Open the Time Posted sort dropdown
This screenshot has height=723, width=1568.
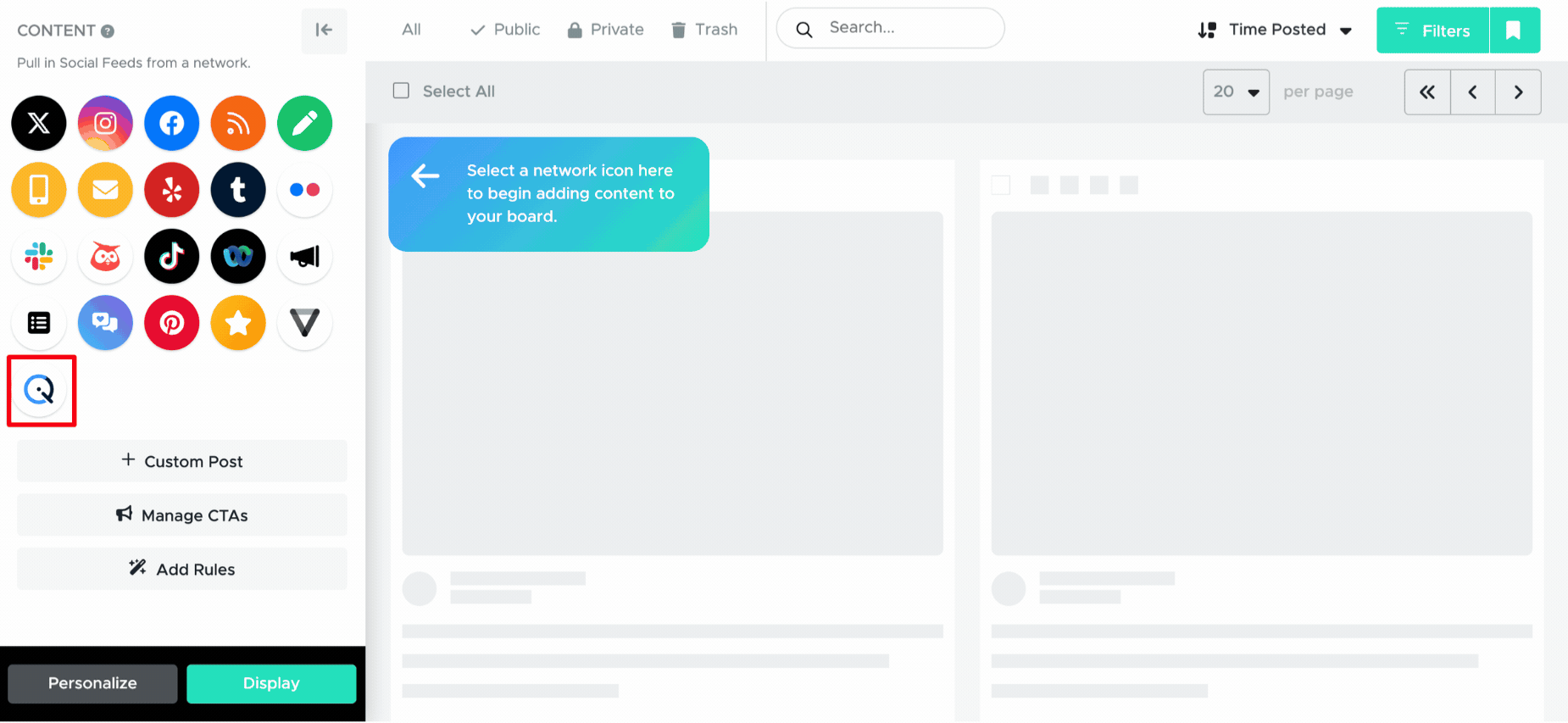click(x=1275, y=30)
